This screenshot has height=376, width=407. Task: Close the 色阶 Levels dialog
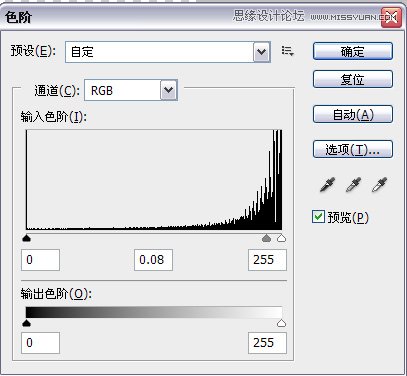(391, 17)
